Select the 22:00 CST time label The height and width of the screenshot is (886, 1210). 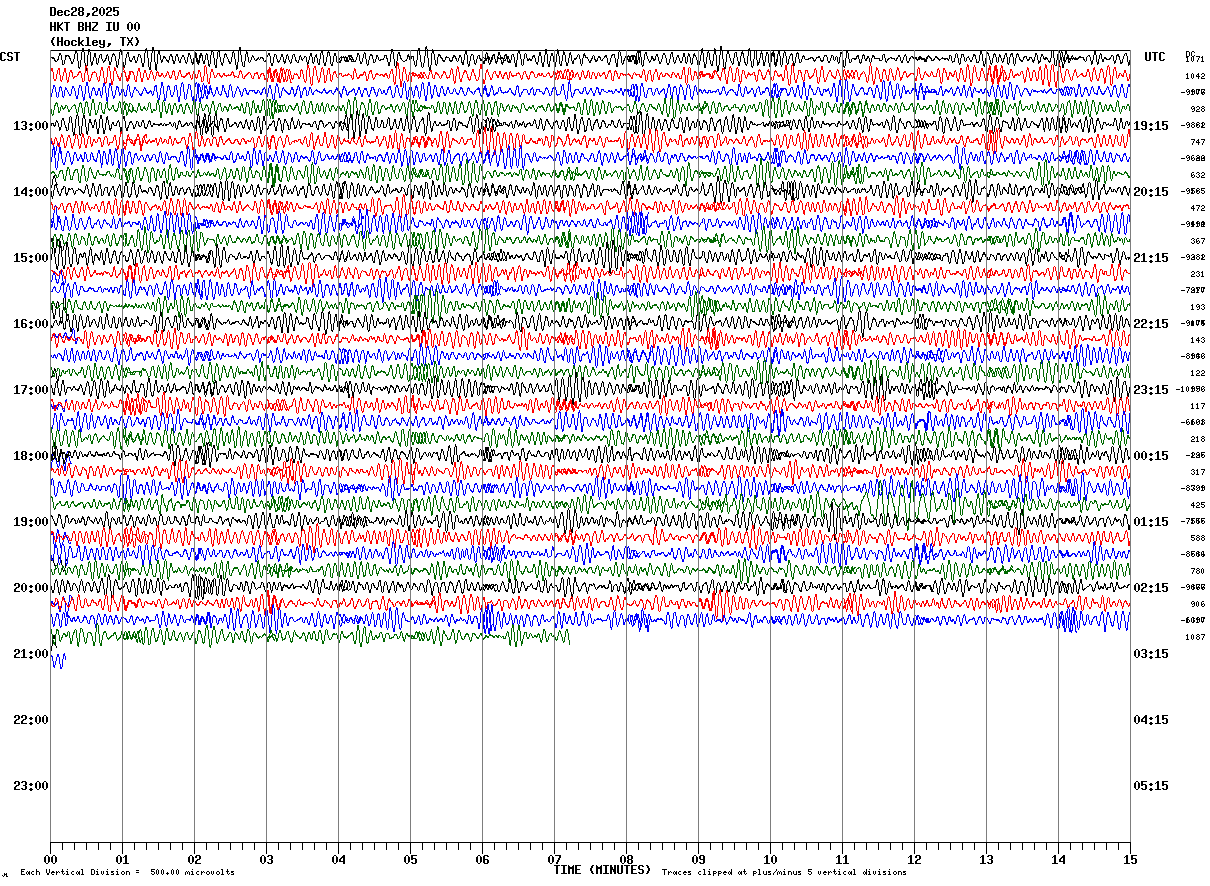point(31,720)
